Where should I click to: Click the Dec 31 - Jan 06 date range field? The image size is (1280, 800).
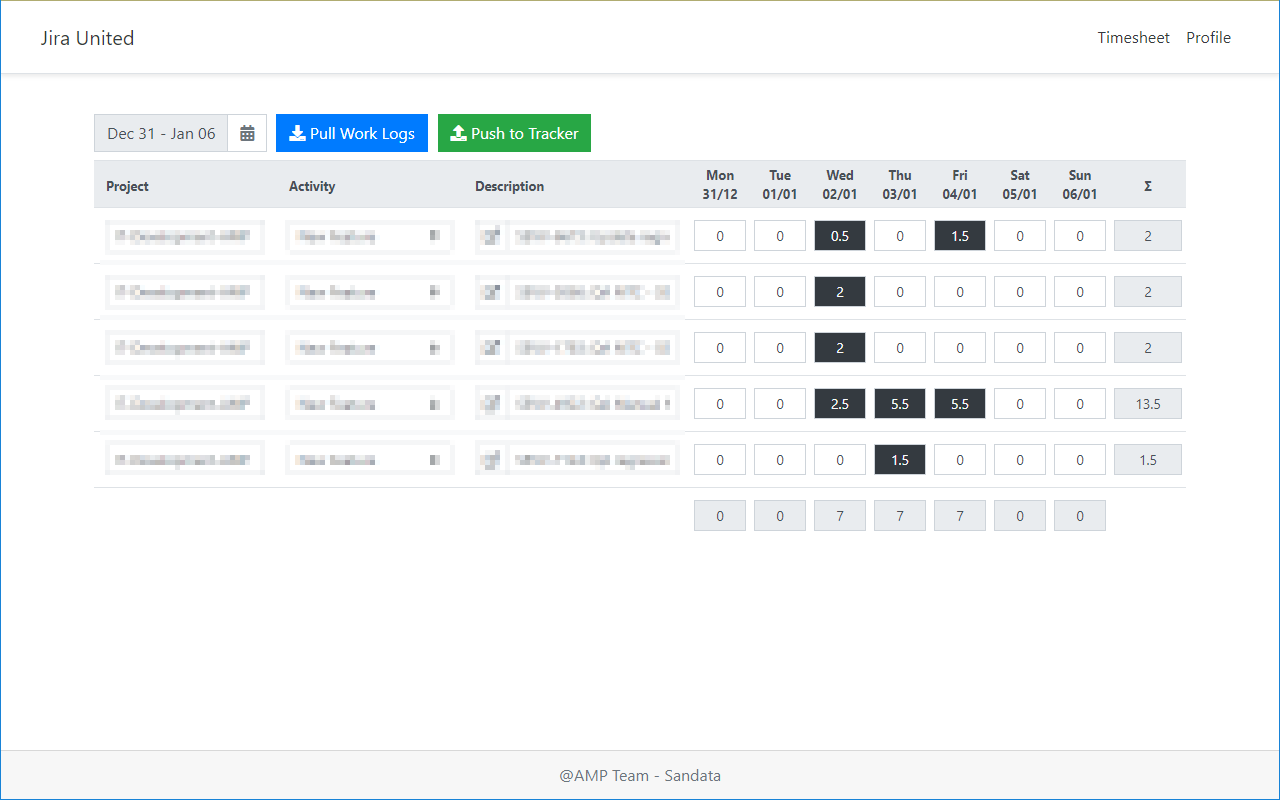tap(161, 132)
